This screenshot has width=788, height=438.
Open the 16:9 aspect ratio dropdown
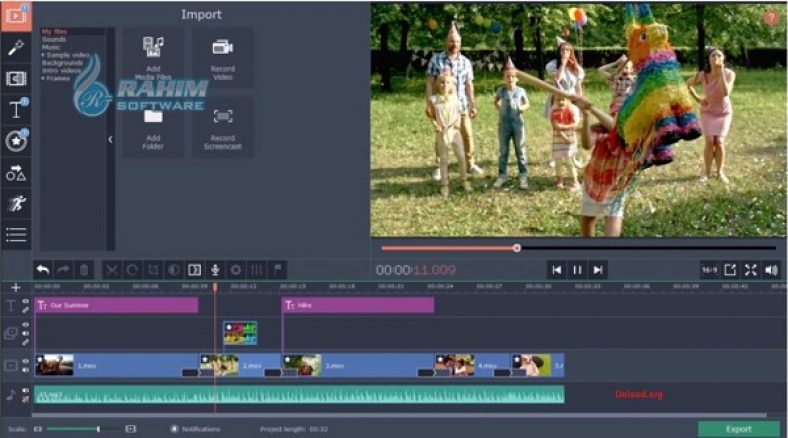[x=708, y=269]
